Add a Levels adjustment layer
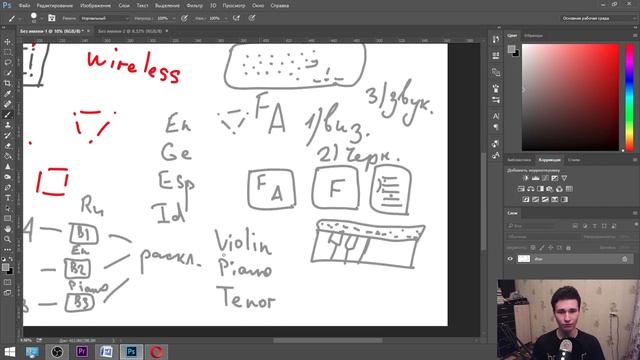 535,178
